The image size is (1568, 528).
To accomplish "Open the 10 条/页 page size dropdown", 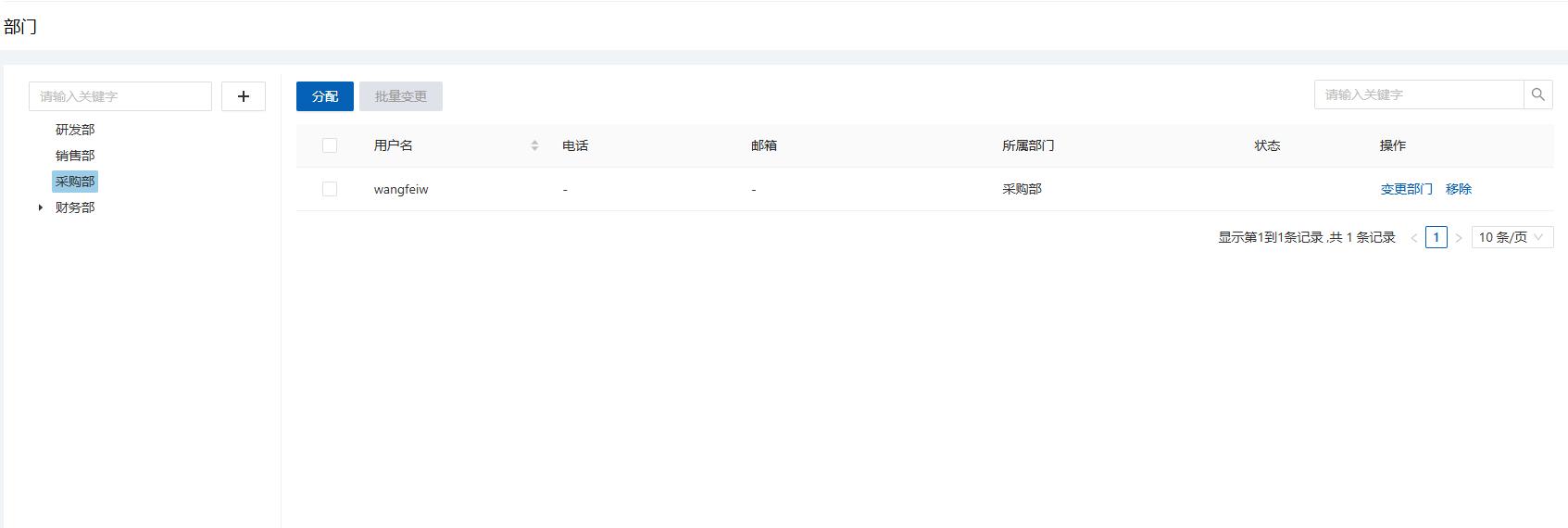I will pos(1512,237).
